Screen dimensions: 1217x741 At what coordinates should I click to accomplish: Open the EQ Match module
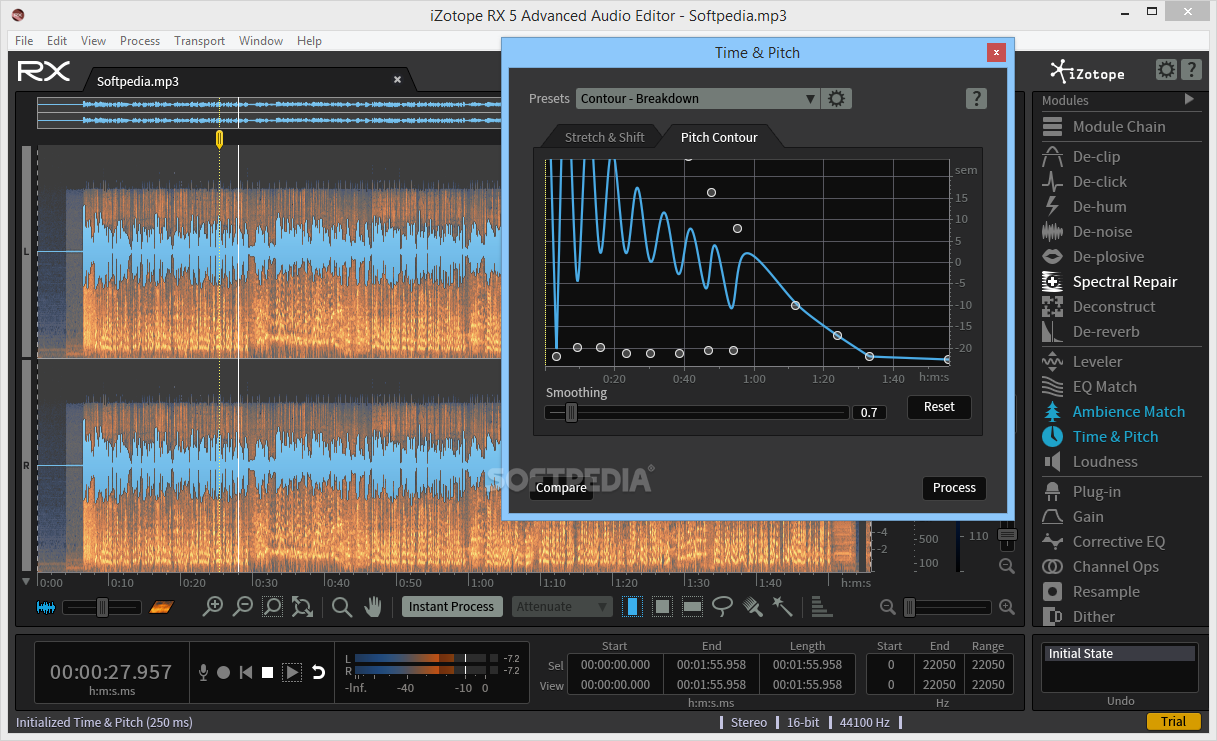point(1104,387)
